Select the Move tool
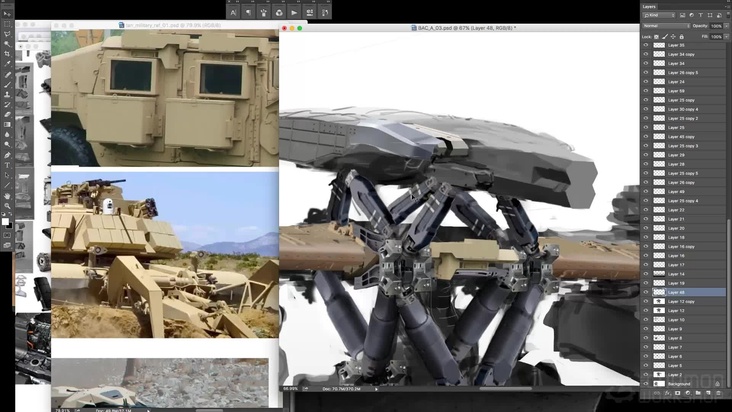Image resolution: width=732 pixels, height=412 pixels. pos(8,14)
